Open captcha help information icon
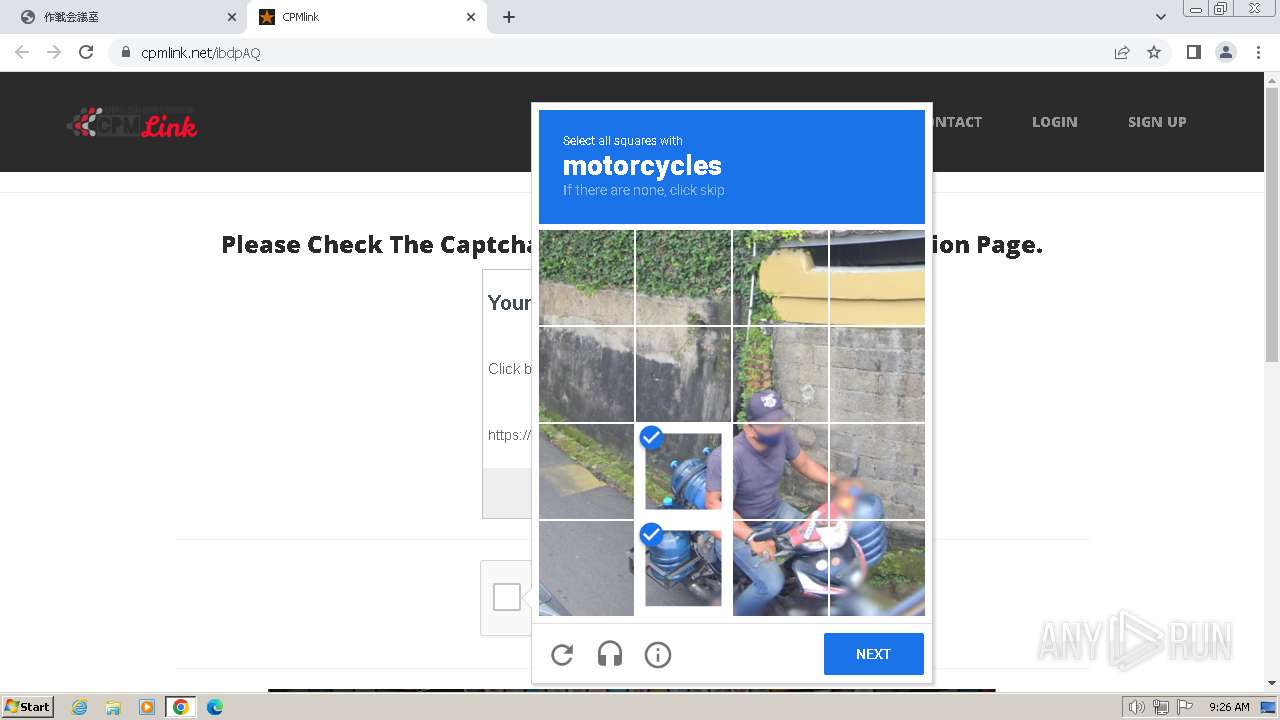 [658, 655]
